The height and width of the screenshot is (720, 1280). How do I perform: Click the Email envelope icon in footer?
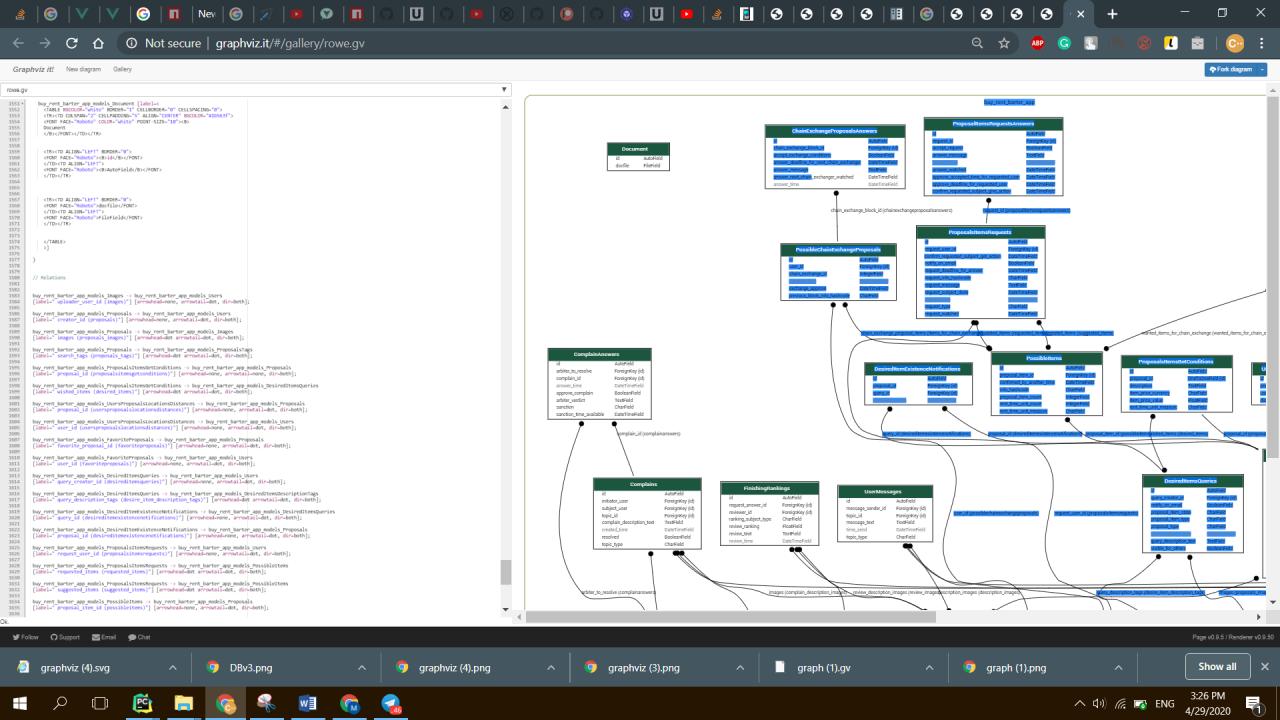pyautogui.click(x=96, y=636)
